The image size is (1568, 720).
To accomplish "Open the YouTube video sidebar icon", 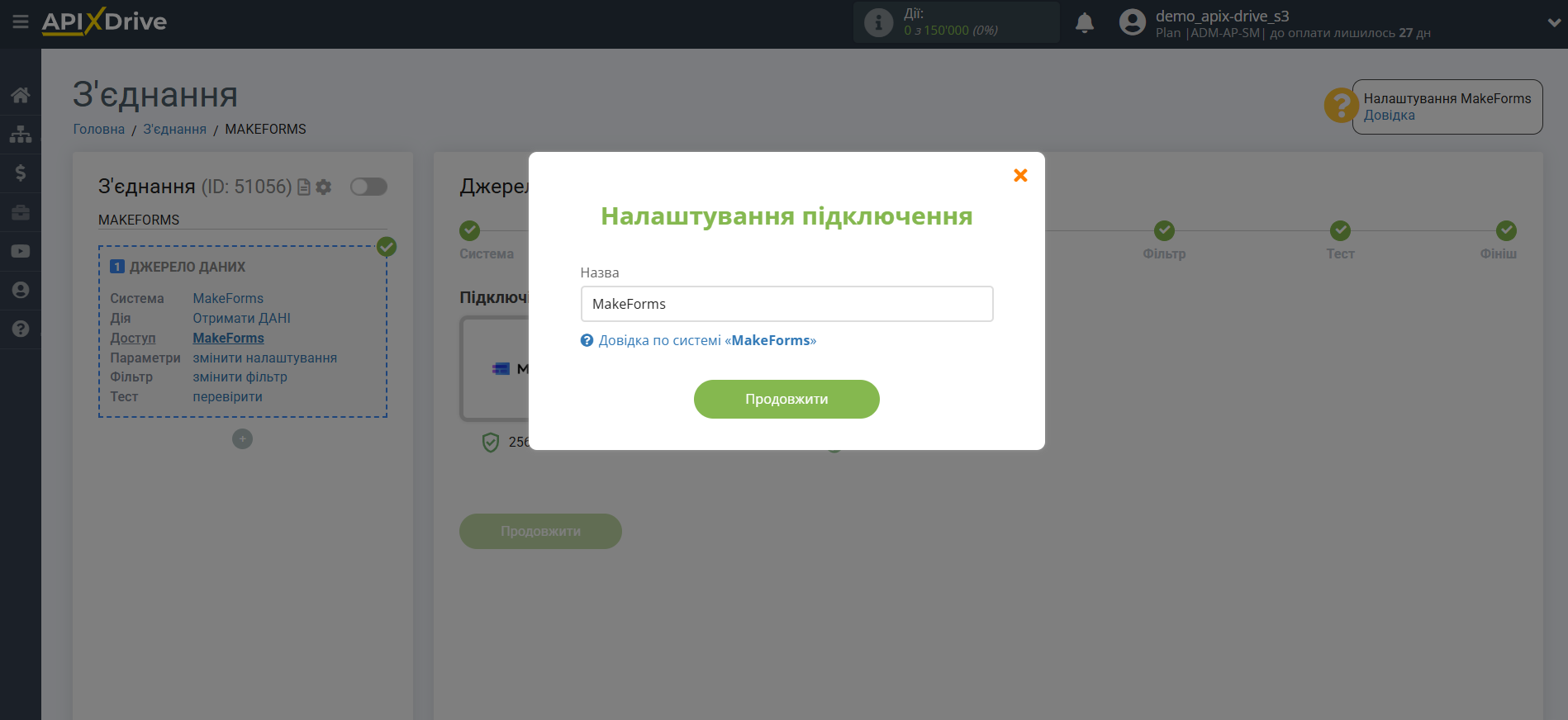I will 21,251.
